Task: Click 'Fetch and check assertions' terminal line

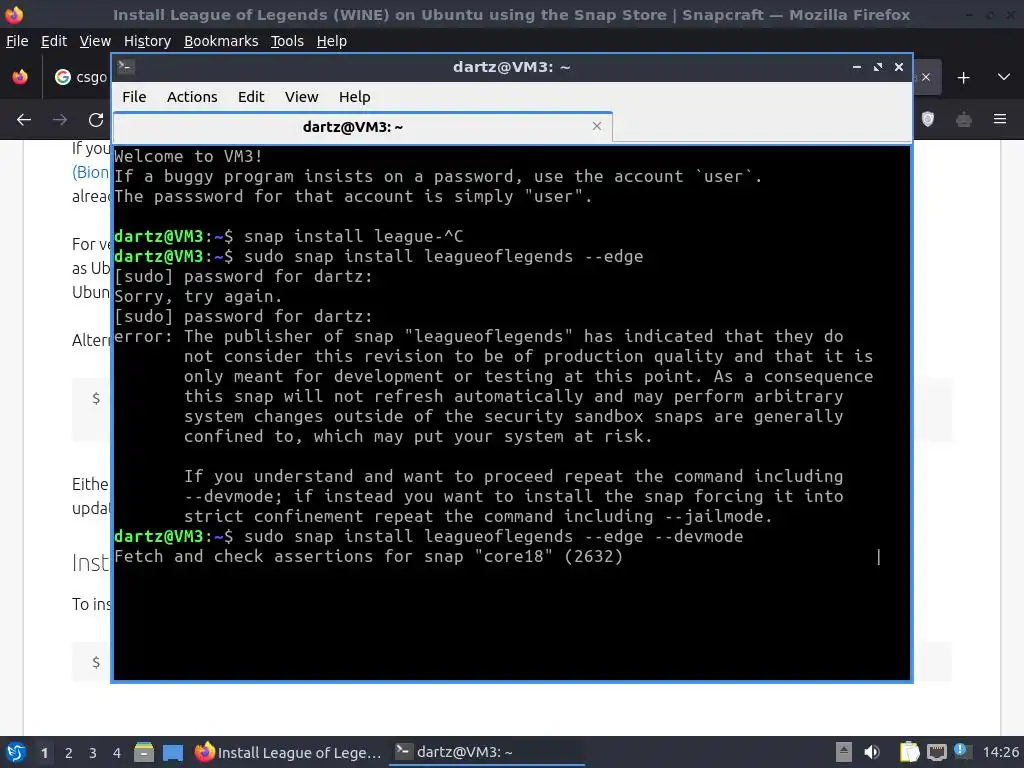Action: [x=368, y=556]
